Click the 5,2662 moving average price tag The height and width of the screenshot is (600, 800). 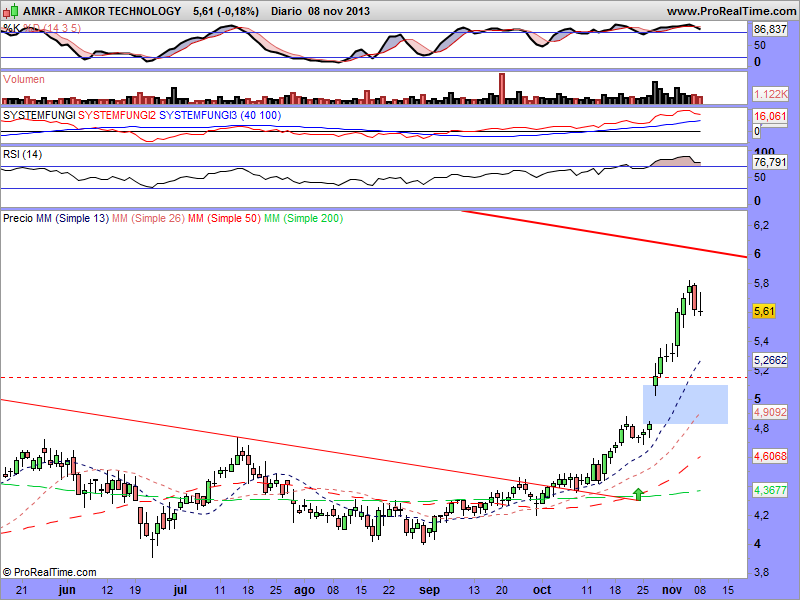771,360
